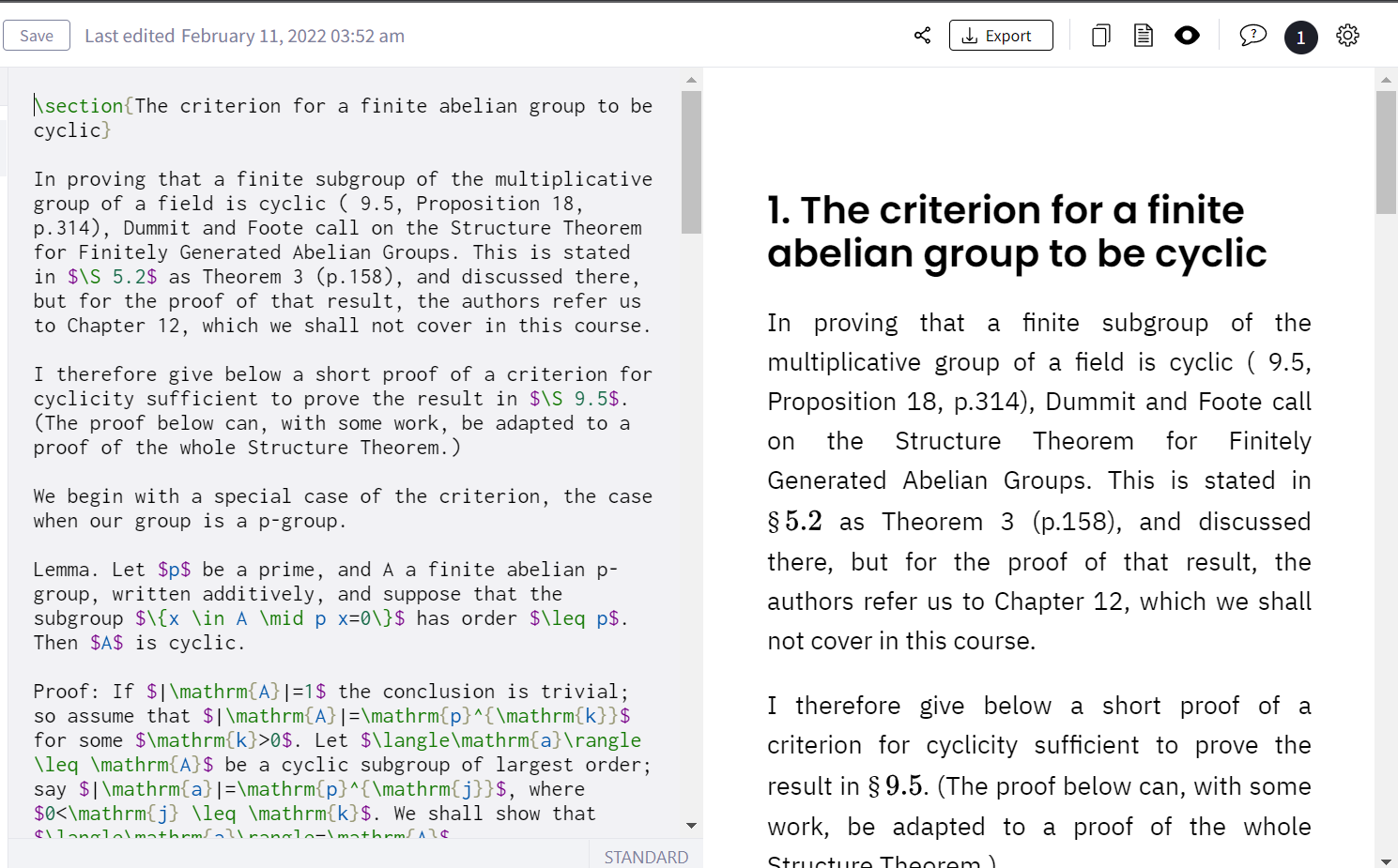The image size is (1398, 868).
Task: Click the Last edited timestamp text
Action: [245, 36]
